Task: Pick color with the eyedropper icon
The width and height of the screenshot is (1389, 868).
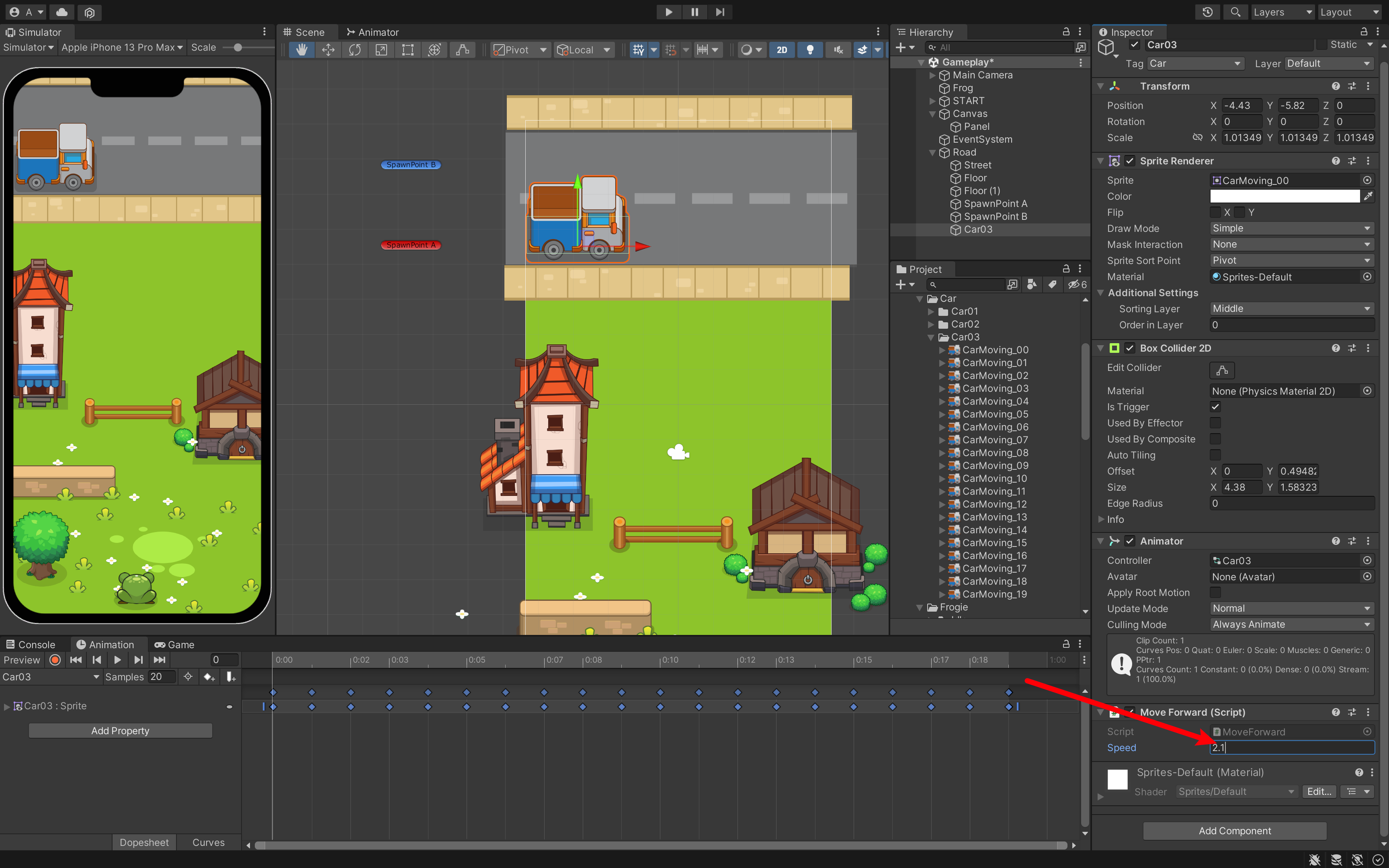Action: (1369, 197)
